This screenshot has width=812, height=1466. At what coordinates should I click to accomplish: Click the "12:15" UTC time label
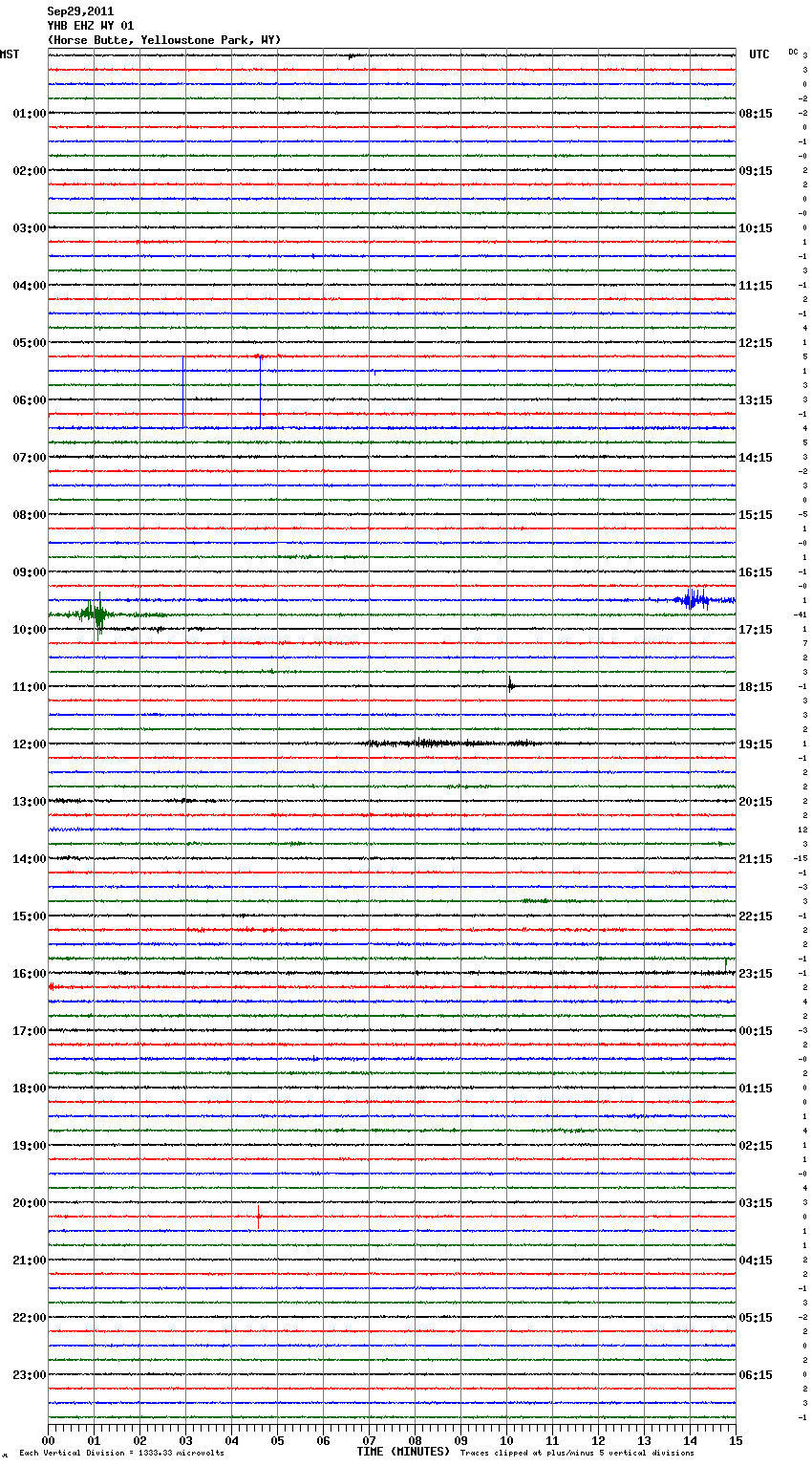coord(756,343)
